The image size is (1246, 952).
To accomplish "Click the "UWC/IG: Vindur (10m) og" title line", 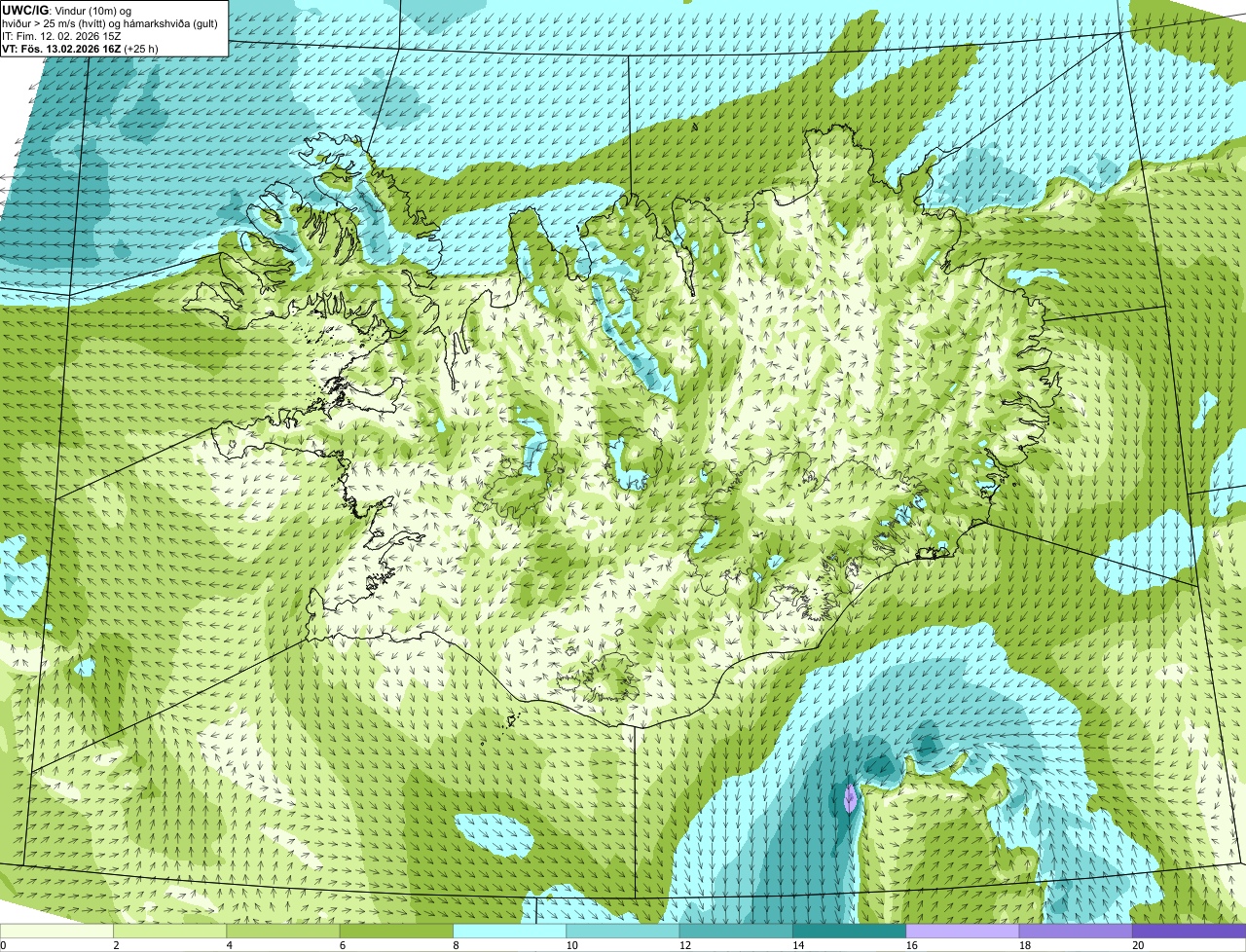I will click(66, 10).
